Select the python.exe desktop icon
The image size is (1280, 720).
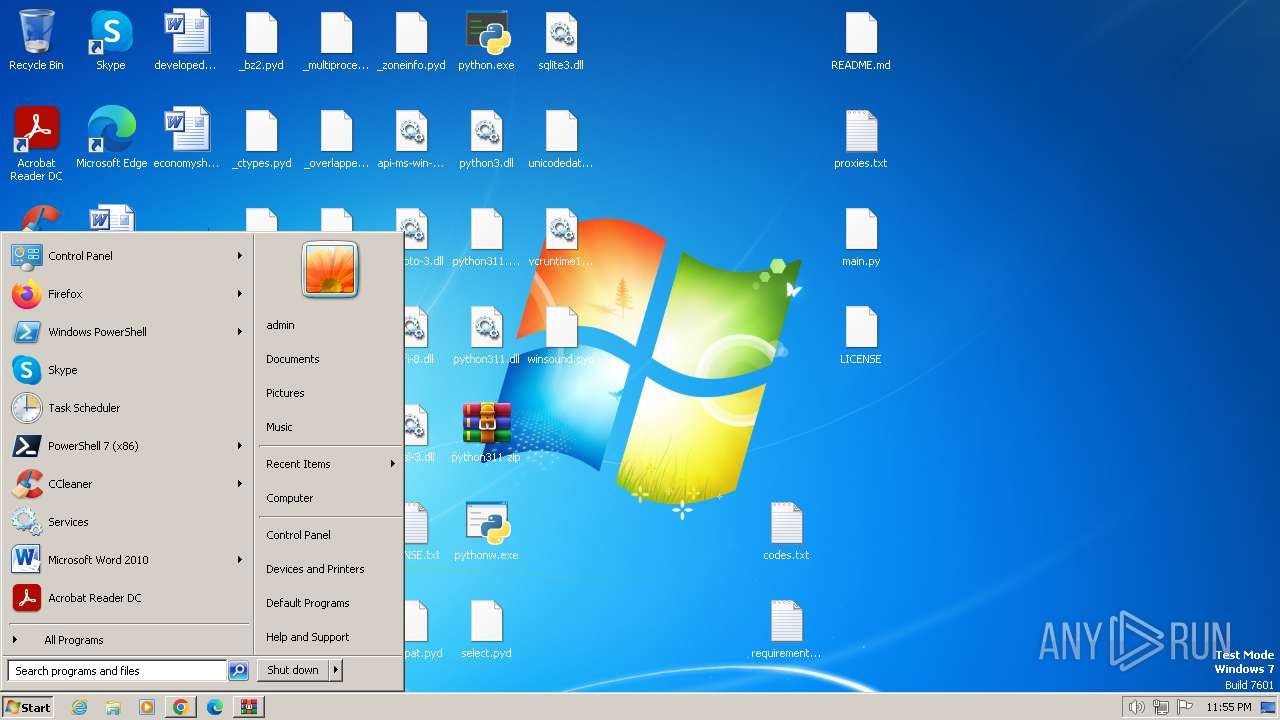click(486, 41)
